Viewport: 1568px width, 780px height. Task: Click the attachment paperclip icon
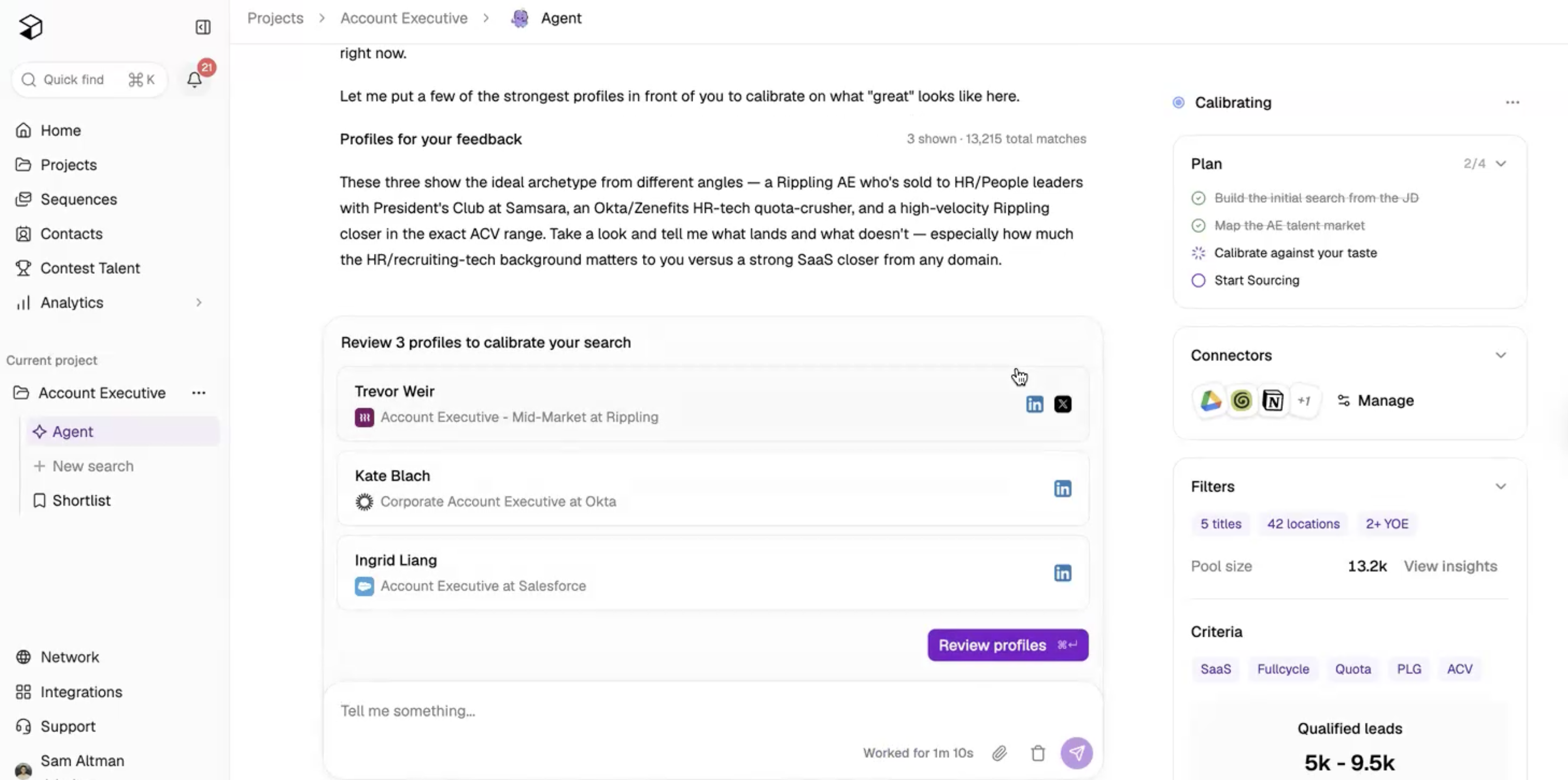999,753
